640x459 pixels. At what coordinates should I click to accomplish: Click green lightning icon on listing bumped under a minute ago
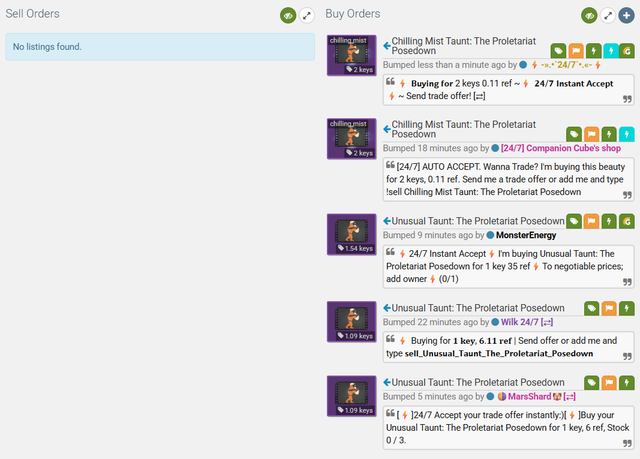point(593,51)
